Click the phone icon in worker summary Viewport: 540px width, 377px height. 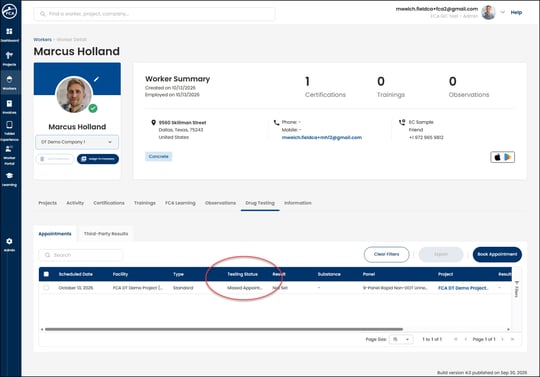pos(276,122)
